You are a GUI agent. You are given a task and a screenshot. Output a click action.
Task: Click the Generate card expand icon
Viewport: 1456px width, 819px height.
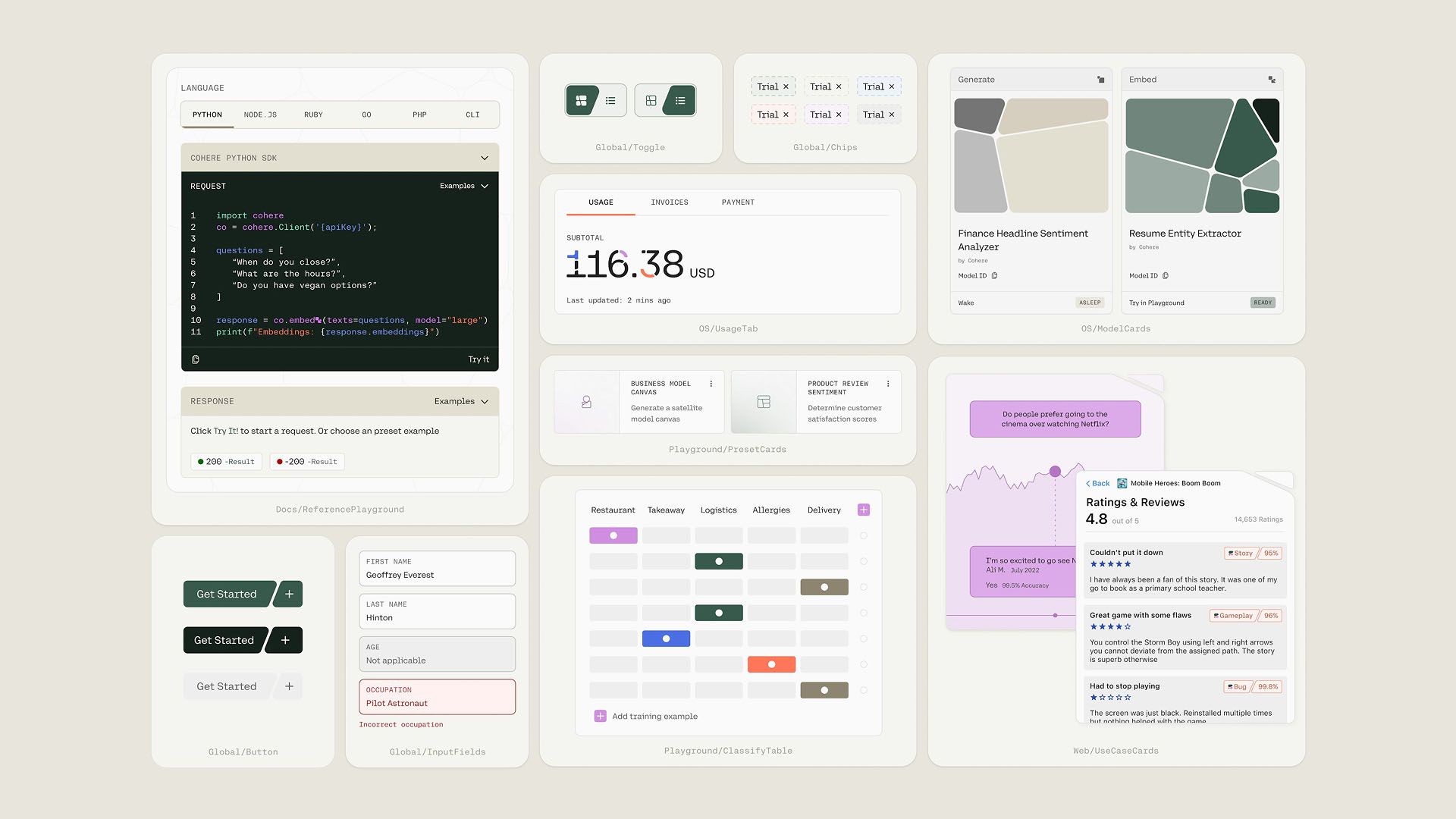pos(1101,80)
